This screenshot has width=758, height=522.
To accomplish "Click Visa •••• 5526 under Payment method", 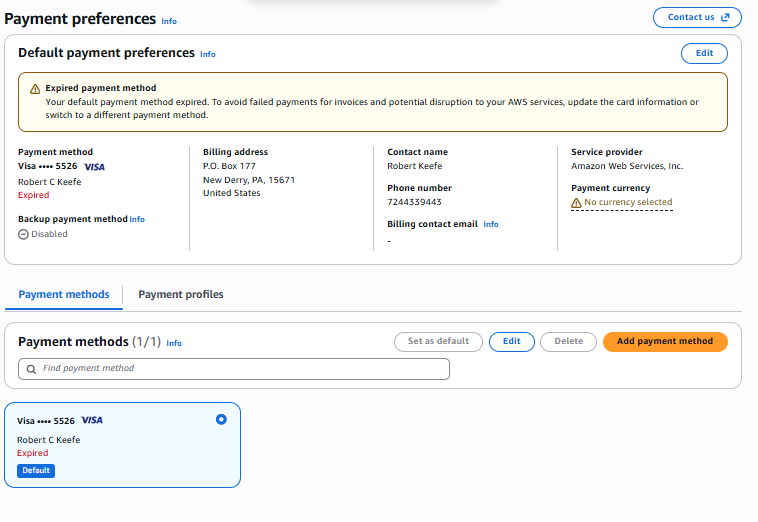I will click(x=47, y=166).
